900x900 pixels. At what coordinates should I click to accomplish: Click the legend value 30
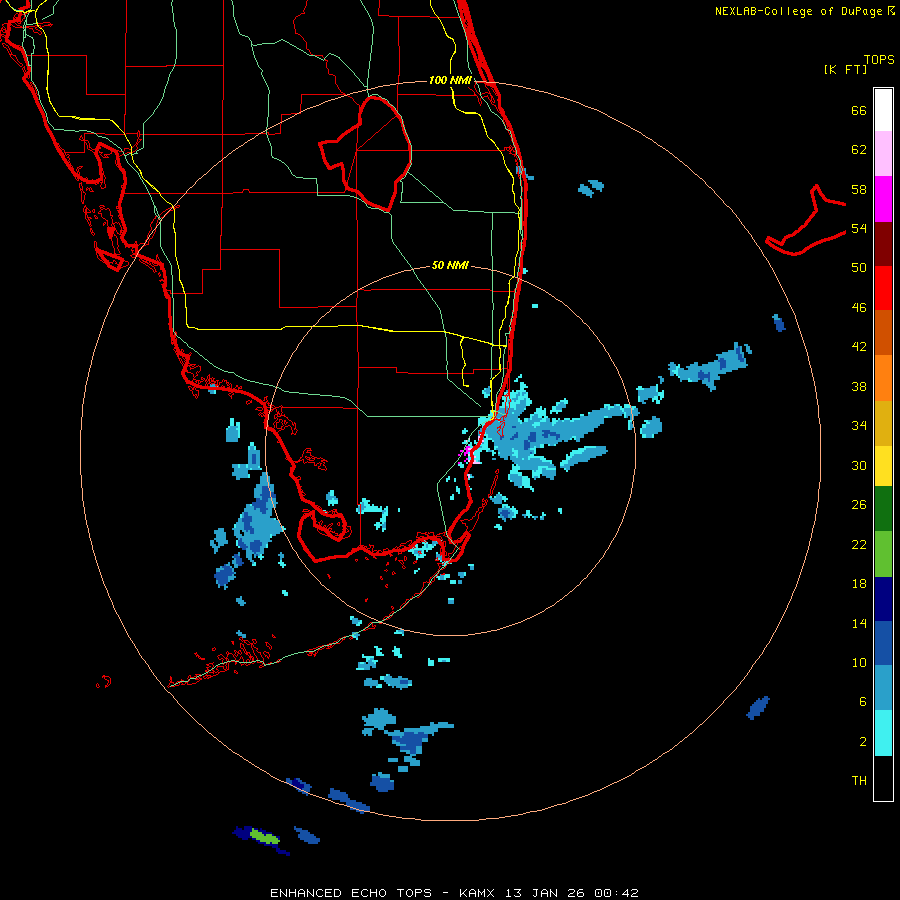coord(859,465)
